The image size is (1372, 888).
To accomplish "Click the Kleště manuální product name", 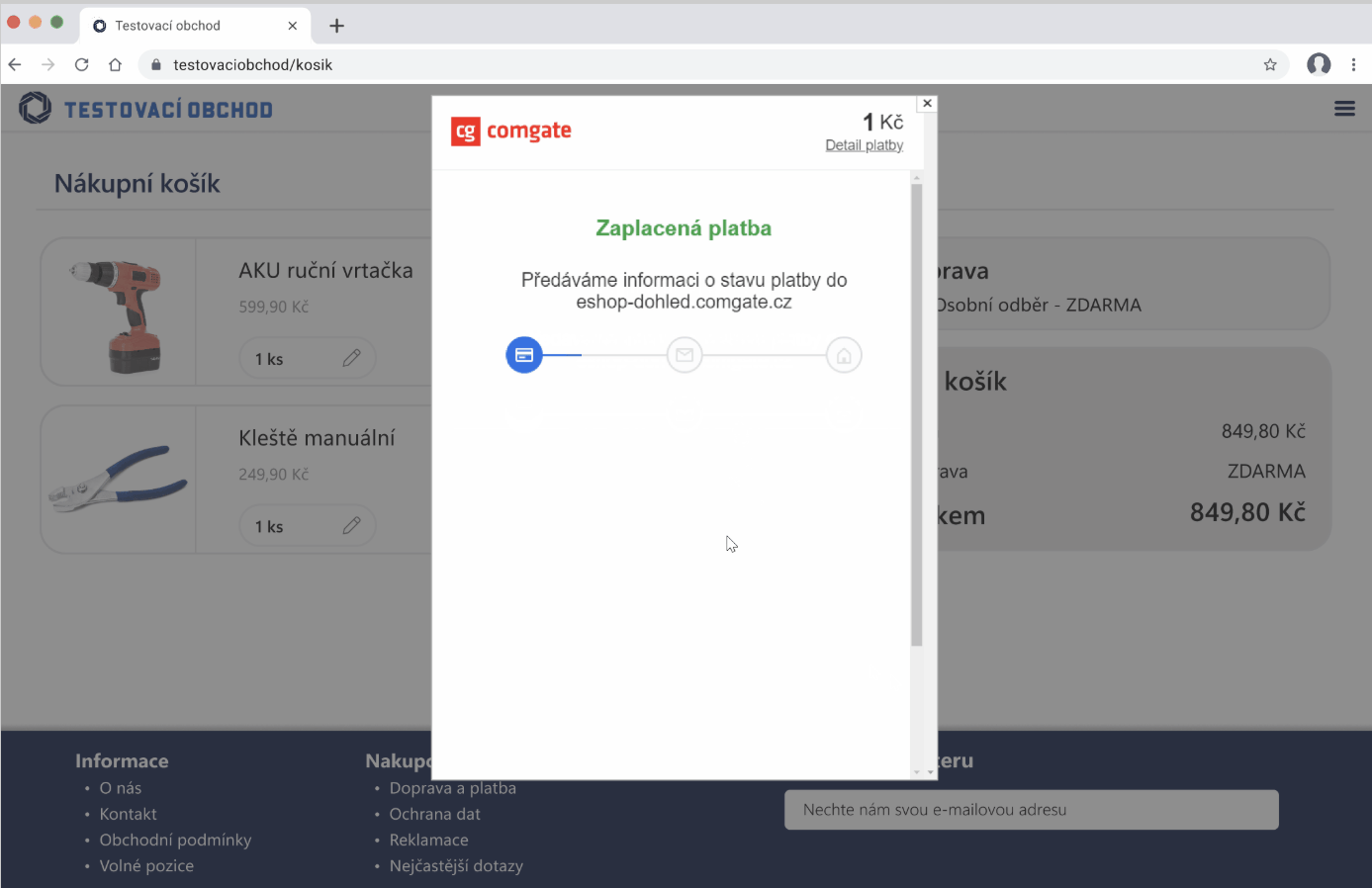I will (317, 438).
